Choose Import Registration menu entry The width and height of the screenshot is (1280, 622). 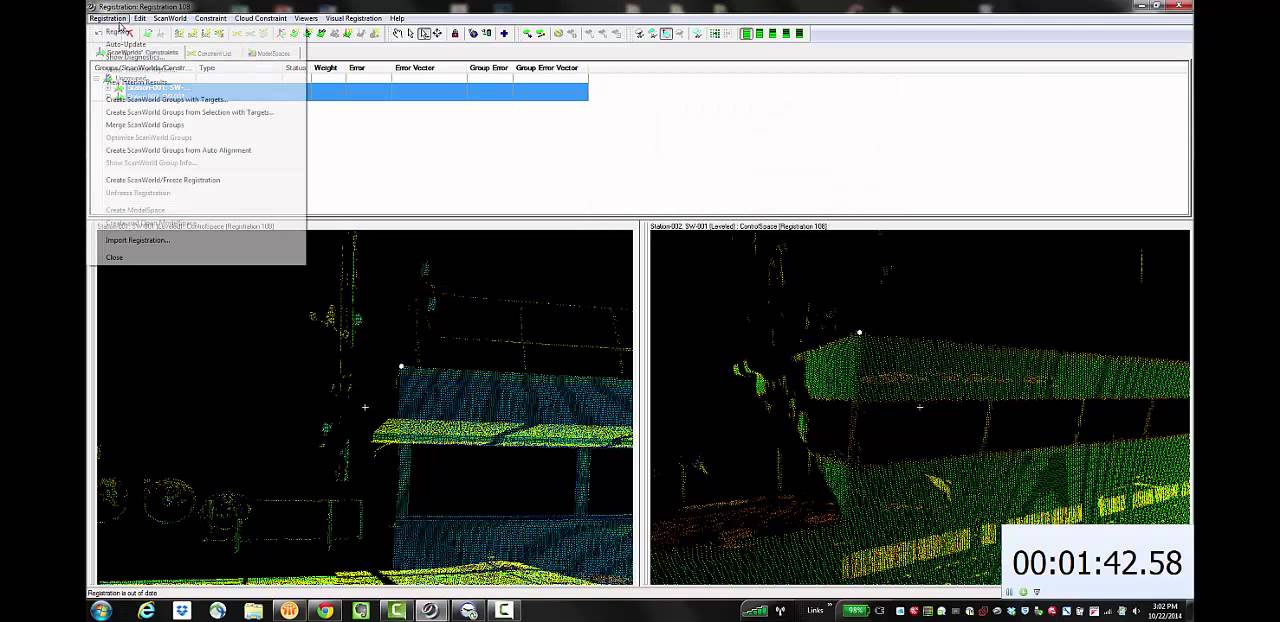point(138,240)
